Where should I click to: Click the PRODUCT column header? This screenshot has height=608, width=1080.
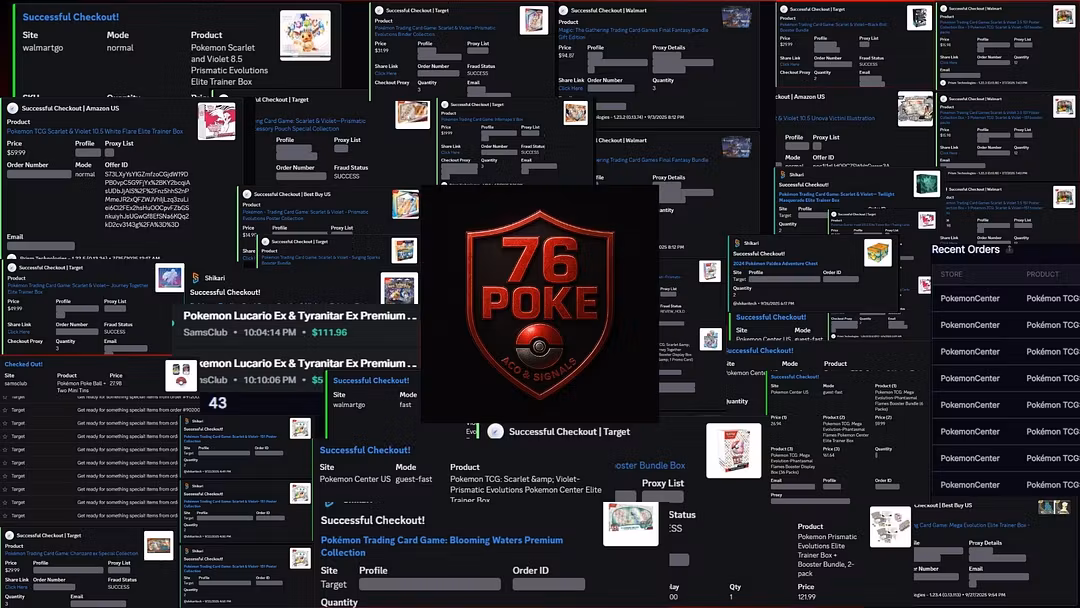tap(1042, 274)
